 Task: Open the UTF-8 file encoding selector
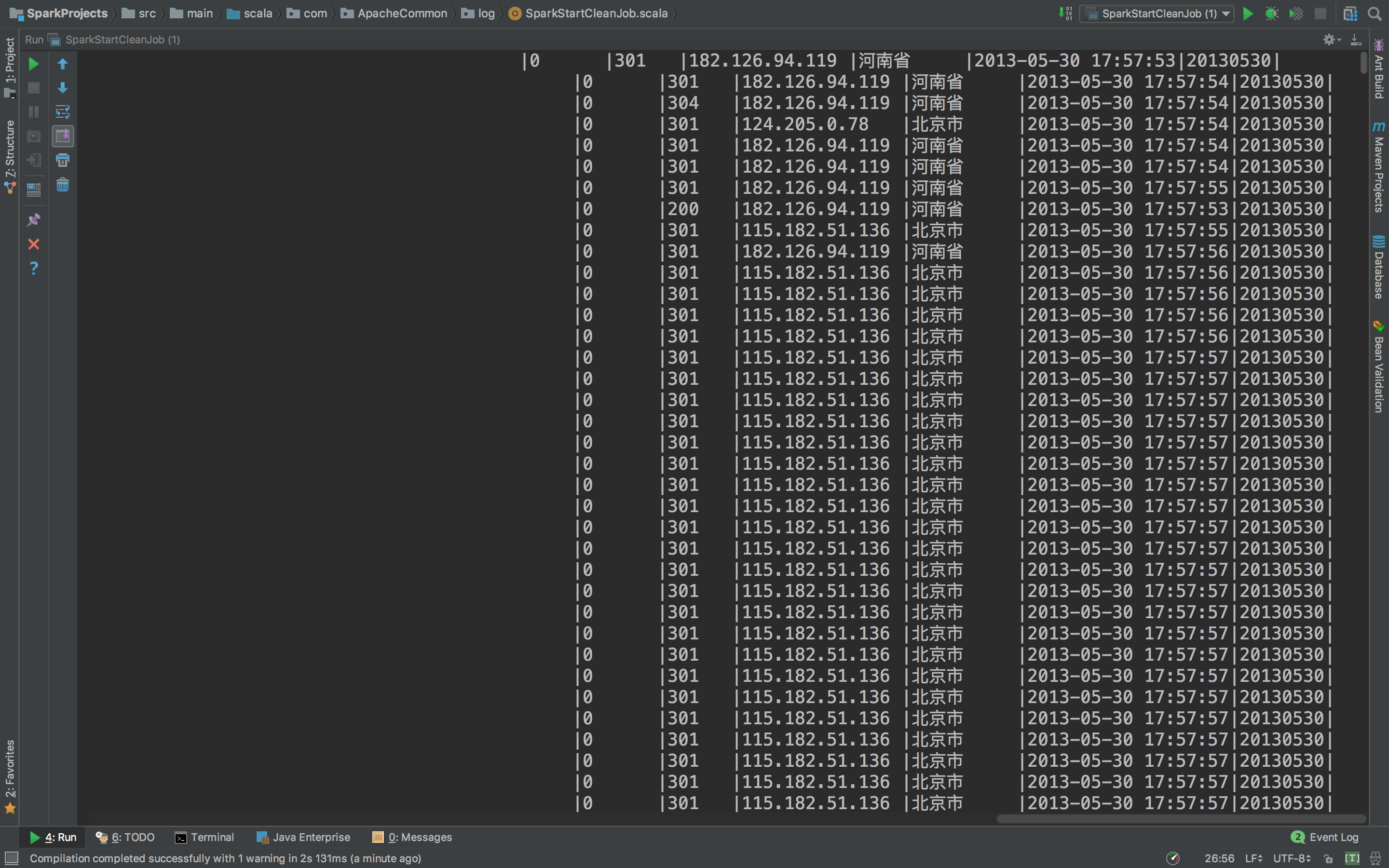tap(1292, 858)
